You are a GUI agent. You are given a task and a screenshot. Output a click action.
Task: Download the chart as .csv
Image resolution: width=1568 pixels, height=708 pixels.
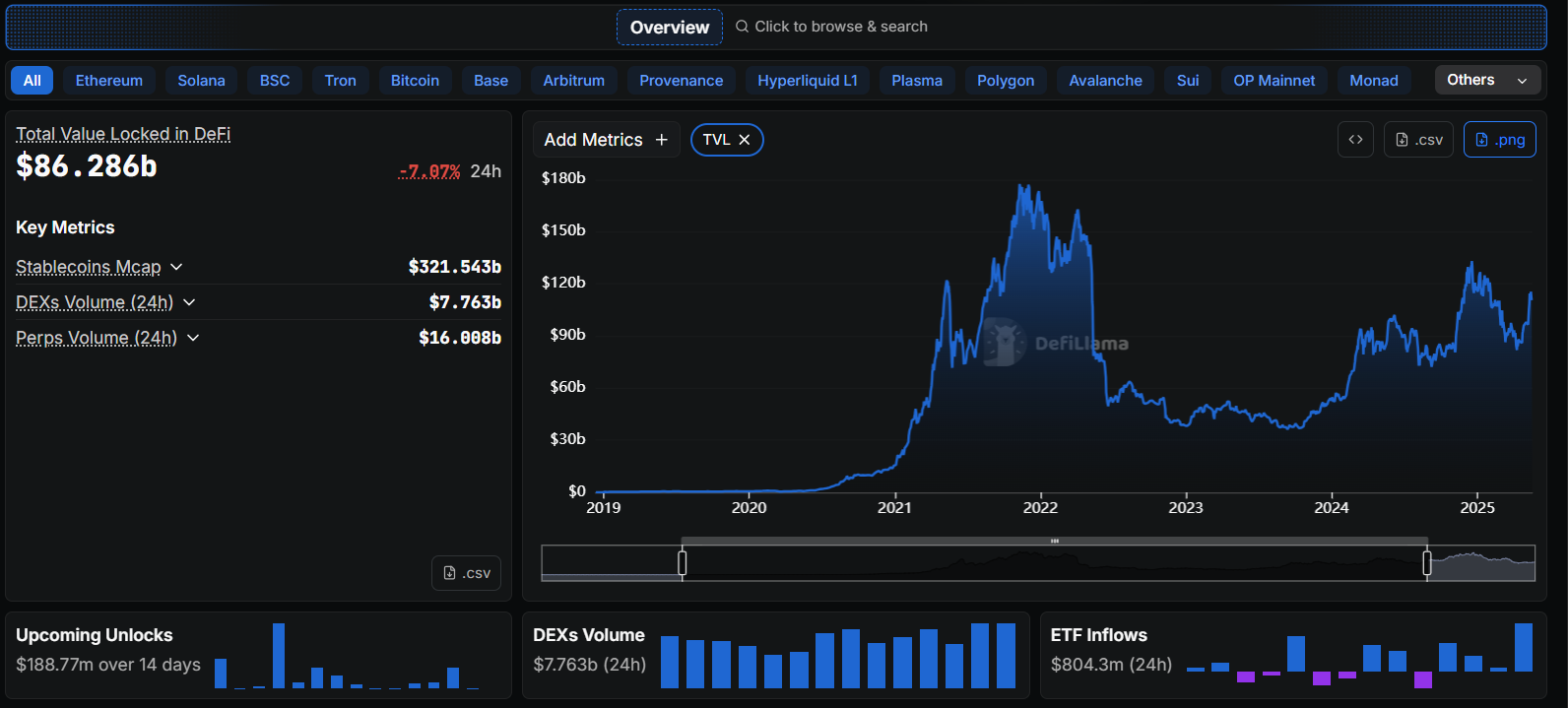click(1418, 140)
